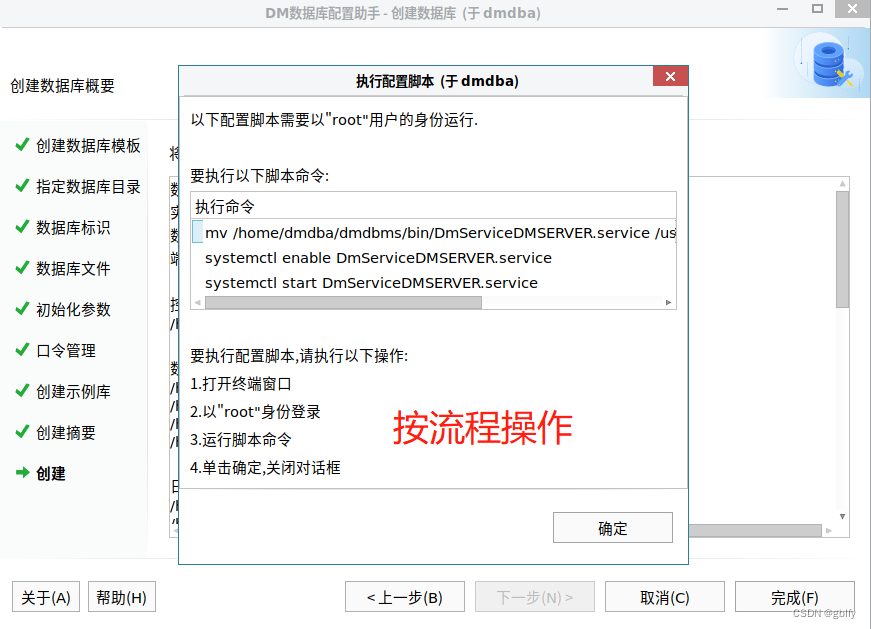
Task: Click the summary panel scroll-up arrow
Action: [843, 183]
